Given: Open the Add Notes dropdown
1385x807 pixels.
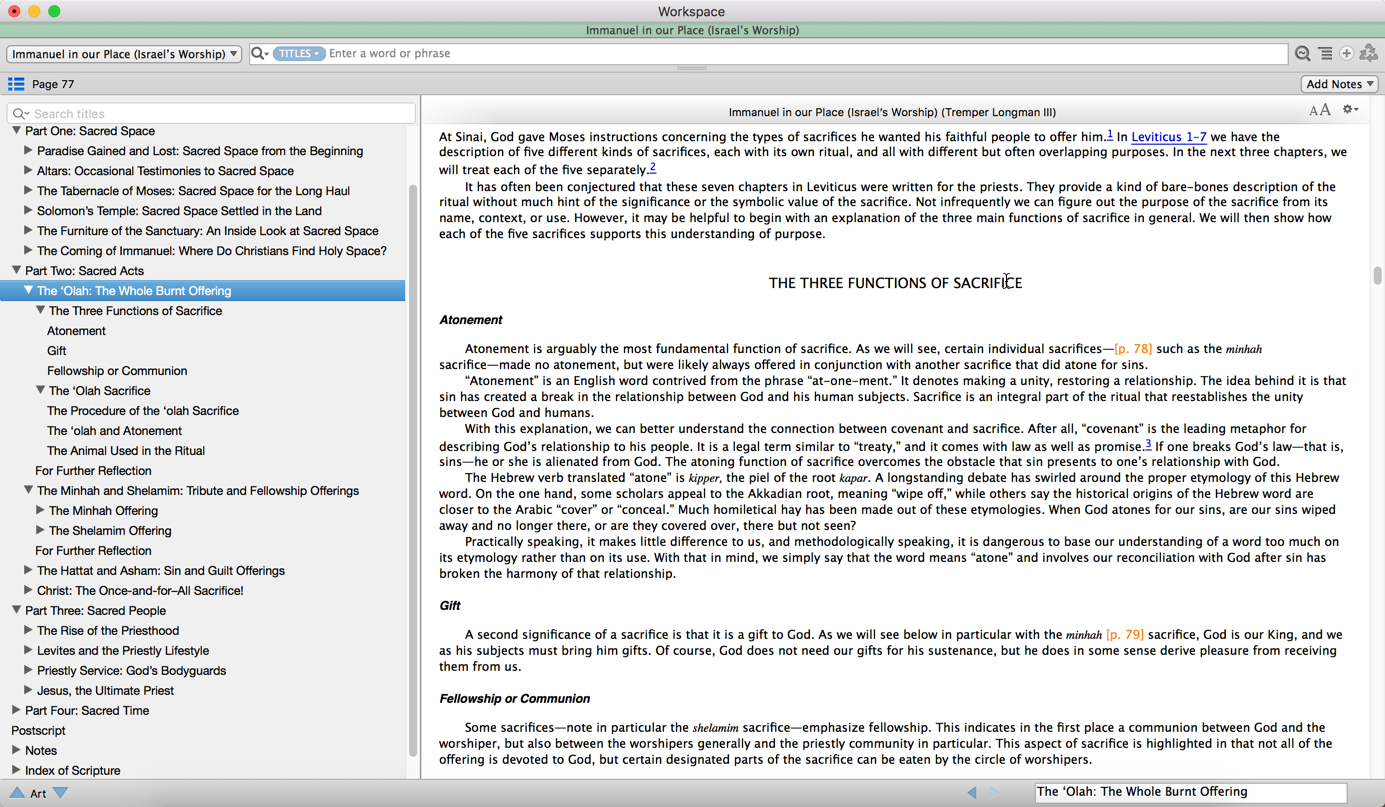Looking at the screenshot, I should click(1339, 84).
